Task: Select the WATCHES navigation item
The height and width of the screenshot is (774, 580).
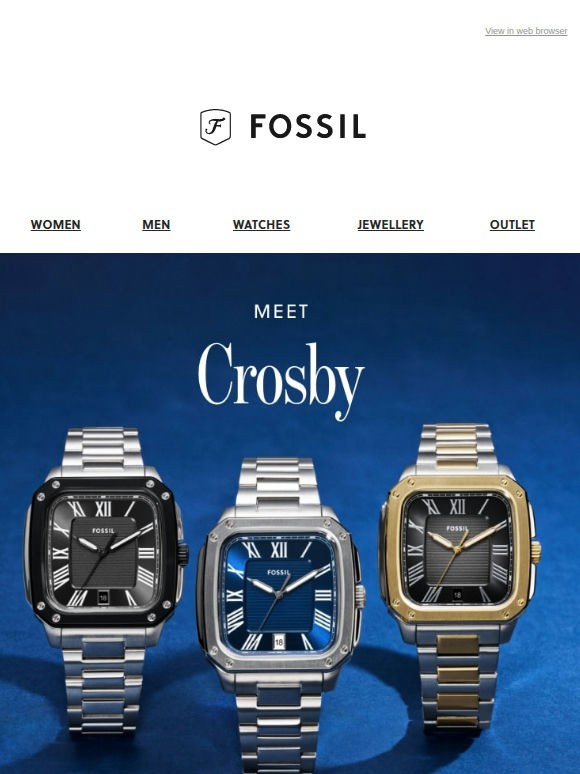Action: [x=261, y=225]
